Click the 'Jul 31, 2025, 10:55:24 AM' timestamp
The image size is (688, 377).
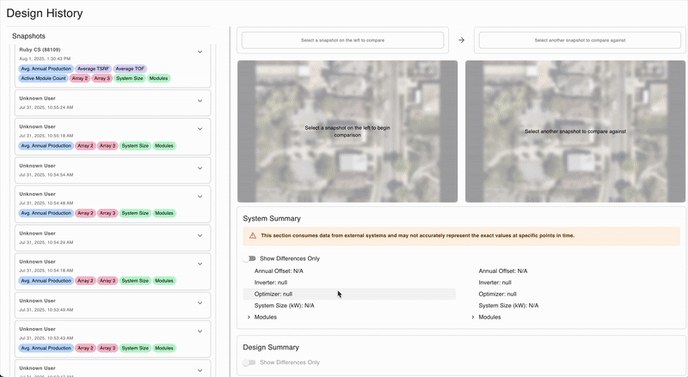point(46,108)
